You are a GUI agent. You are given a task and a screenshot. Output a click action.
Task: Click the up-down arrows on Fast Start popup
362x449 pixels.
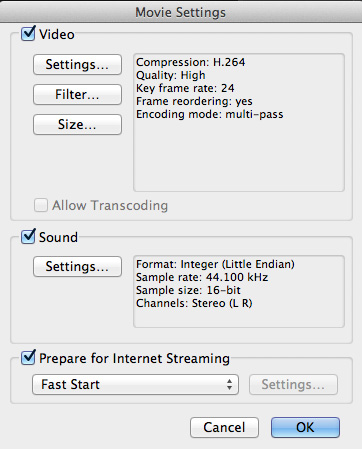tap(229, 384)
